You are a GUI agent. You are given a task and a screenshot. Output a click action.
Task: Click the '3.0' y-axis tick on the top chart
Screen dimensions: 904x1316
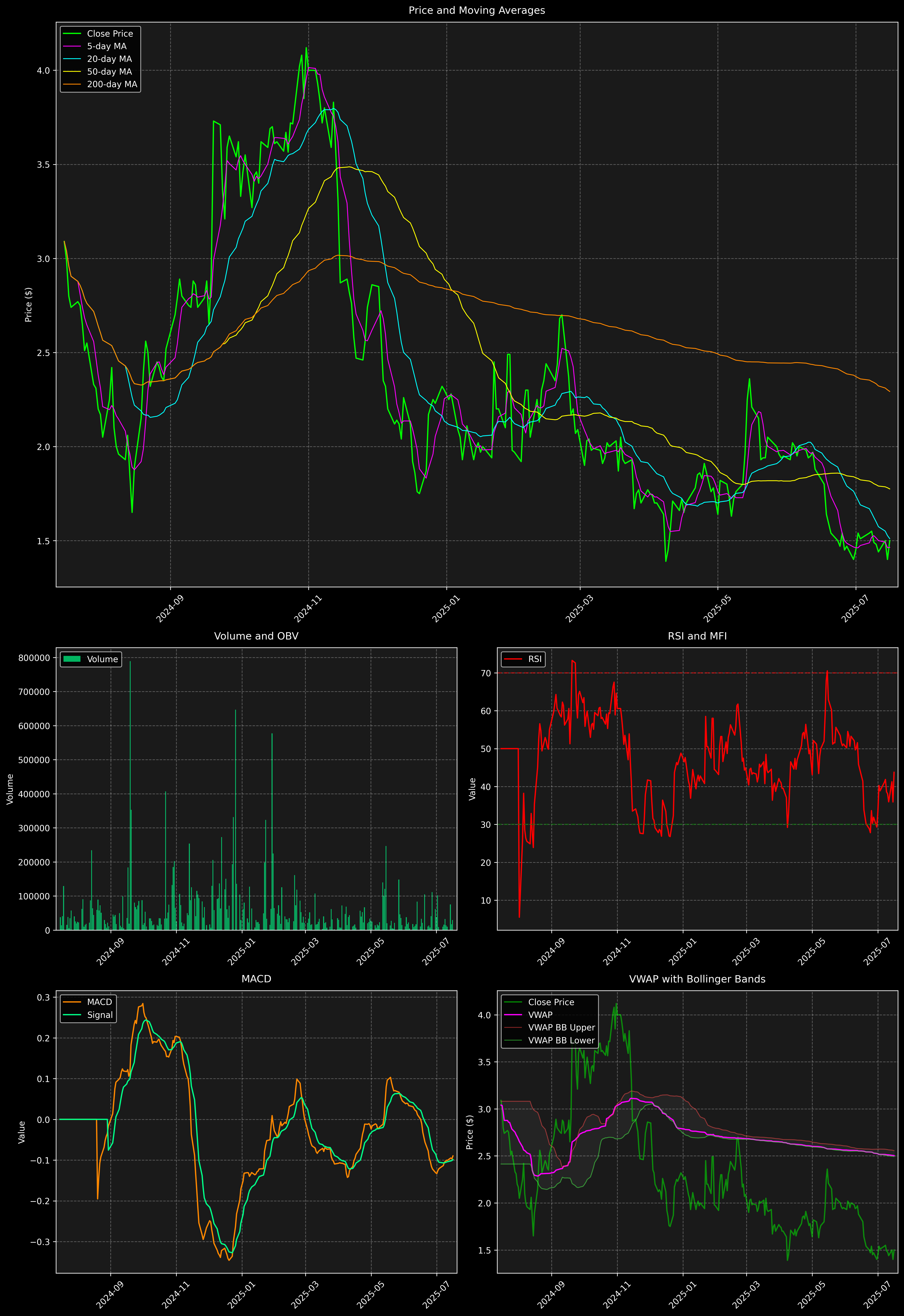coord(44,259)
